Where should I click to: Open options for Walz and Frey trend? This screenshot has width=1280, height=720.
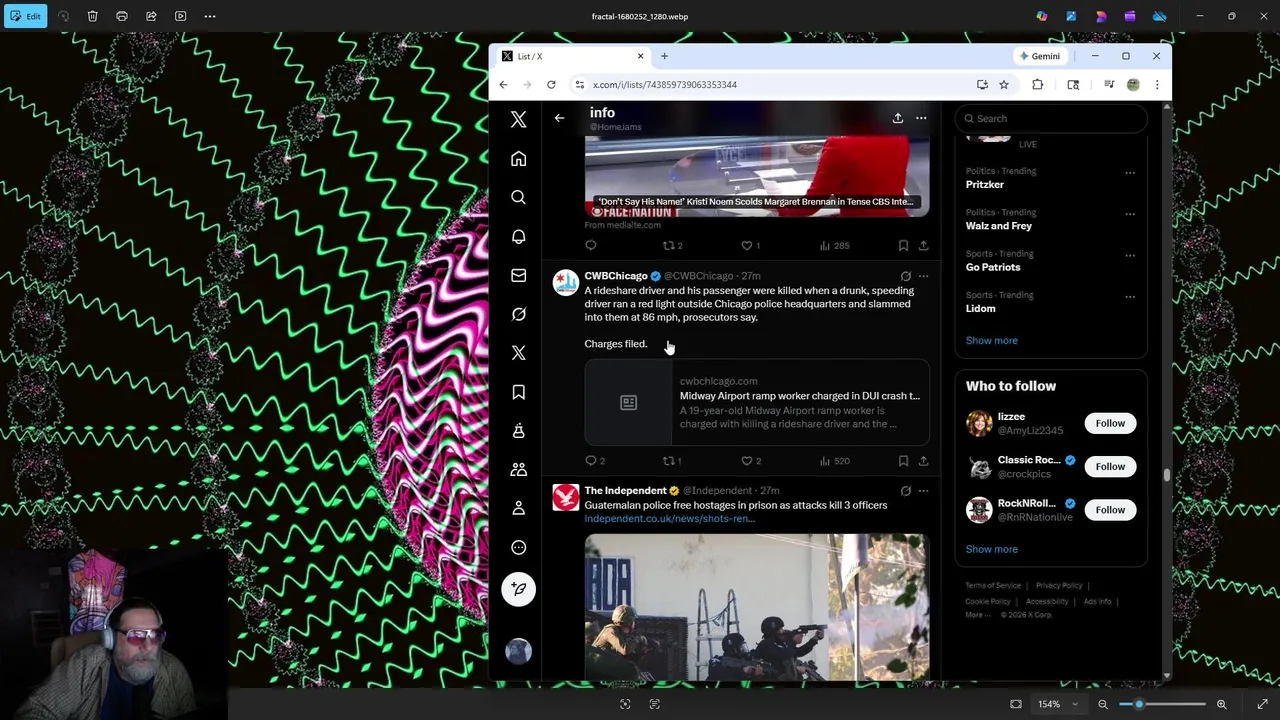tap(1130, 214)
